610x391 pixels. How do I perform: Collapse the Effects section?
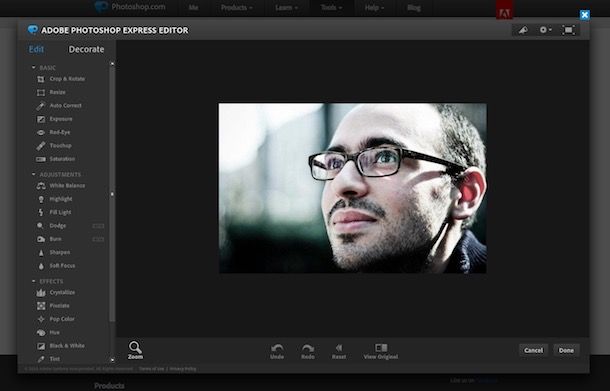(x=33, y=281)
